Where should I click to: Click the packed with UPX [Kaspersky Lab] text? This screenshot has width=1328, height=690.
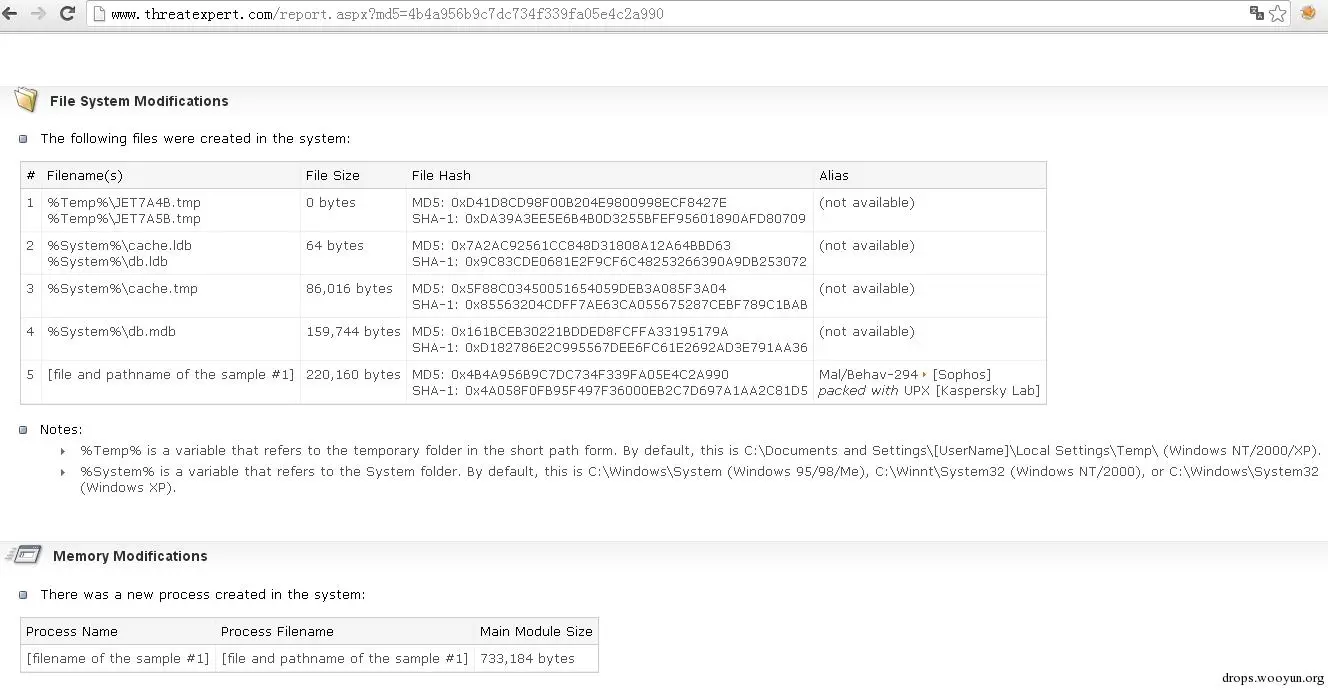pyautogui.click(x=929, y=391)
